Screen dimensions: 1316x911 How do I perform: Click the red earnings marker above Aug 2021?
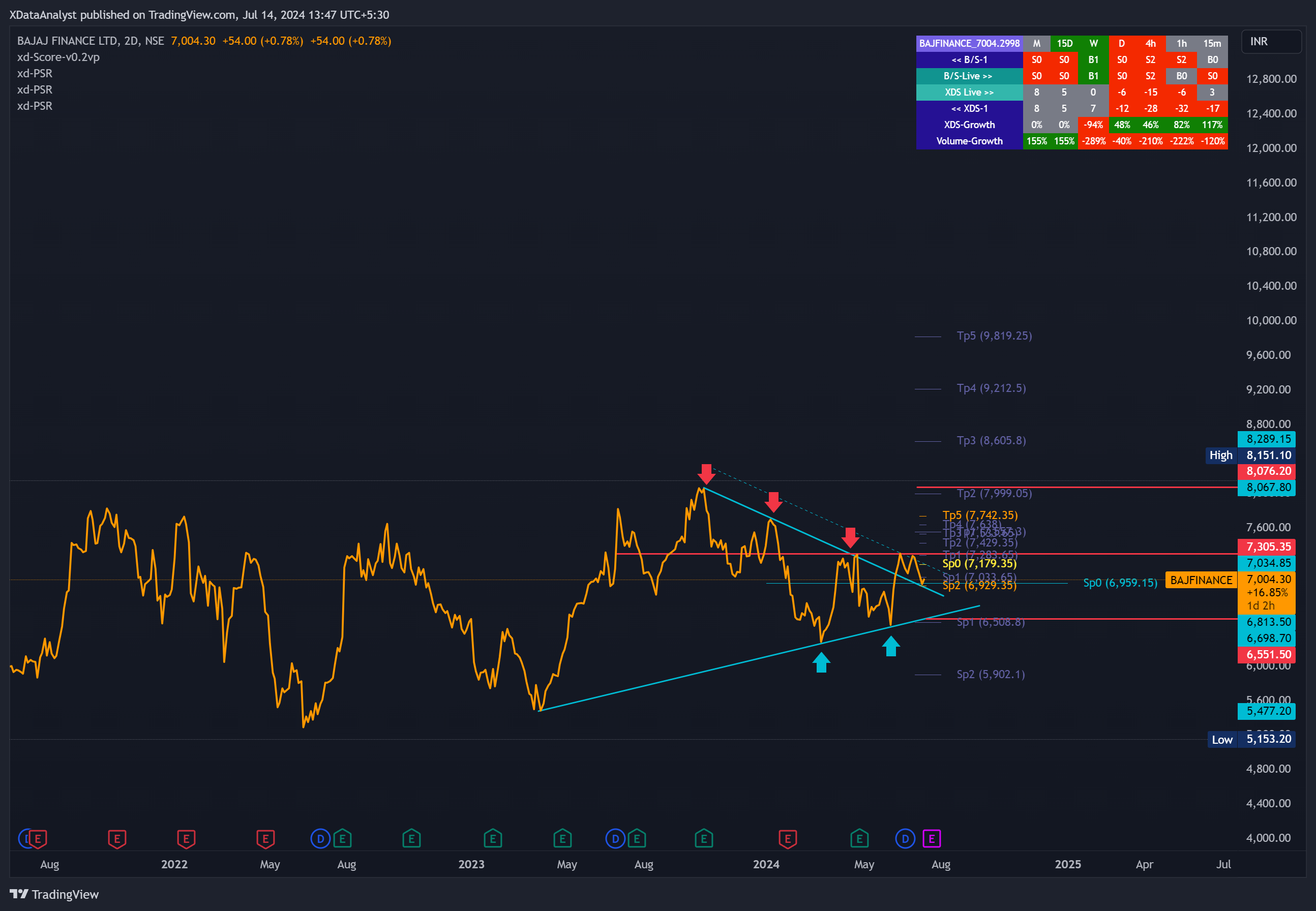(38, 838)
